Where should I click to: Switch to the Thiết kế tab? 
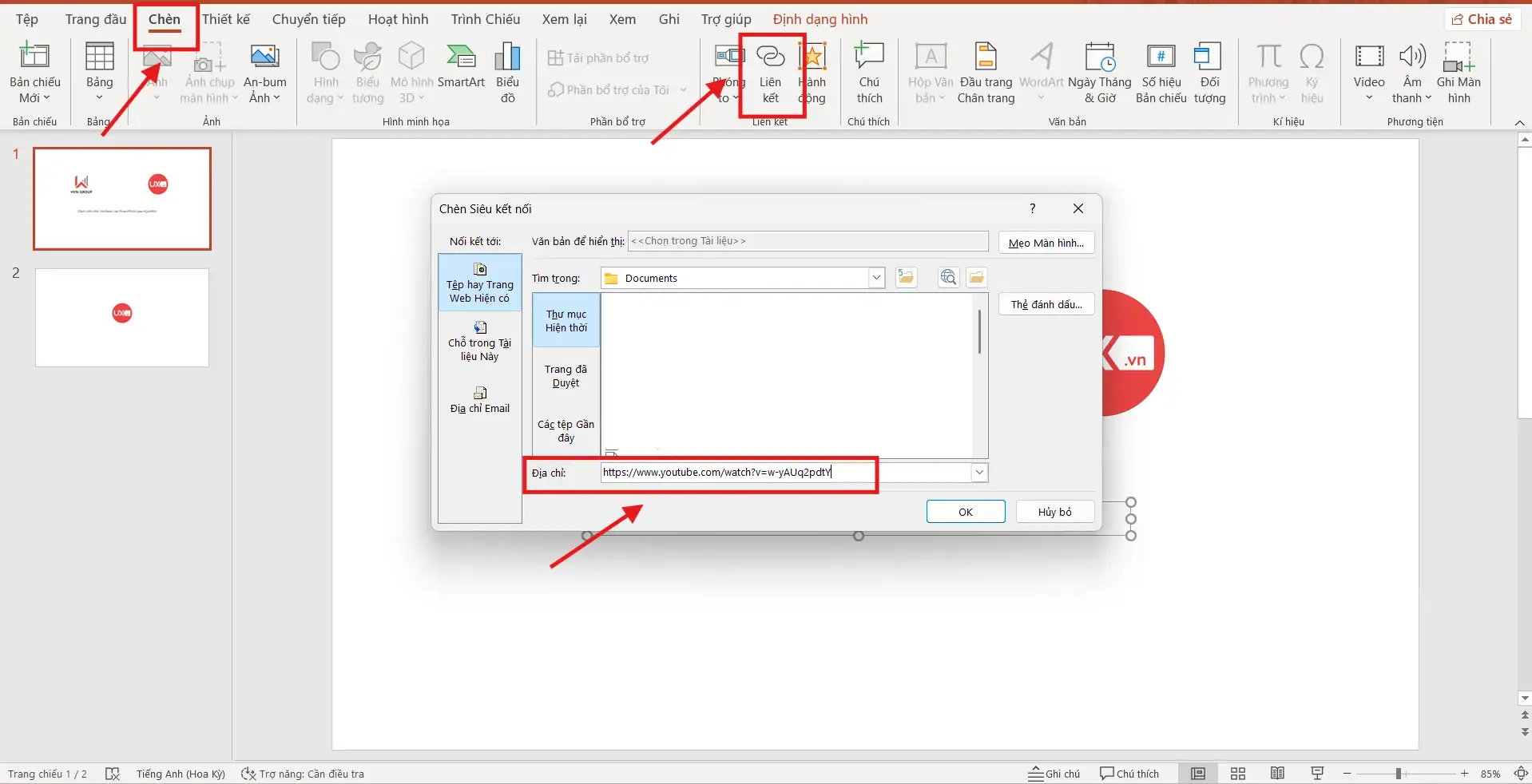[x=226, y=19]
